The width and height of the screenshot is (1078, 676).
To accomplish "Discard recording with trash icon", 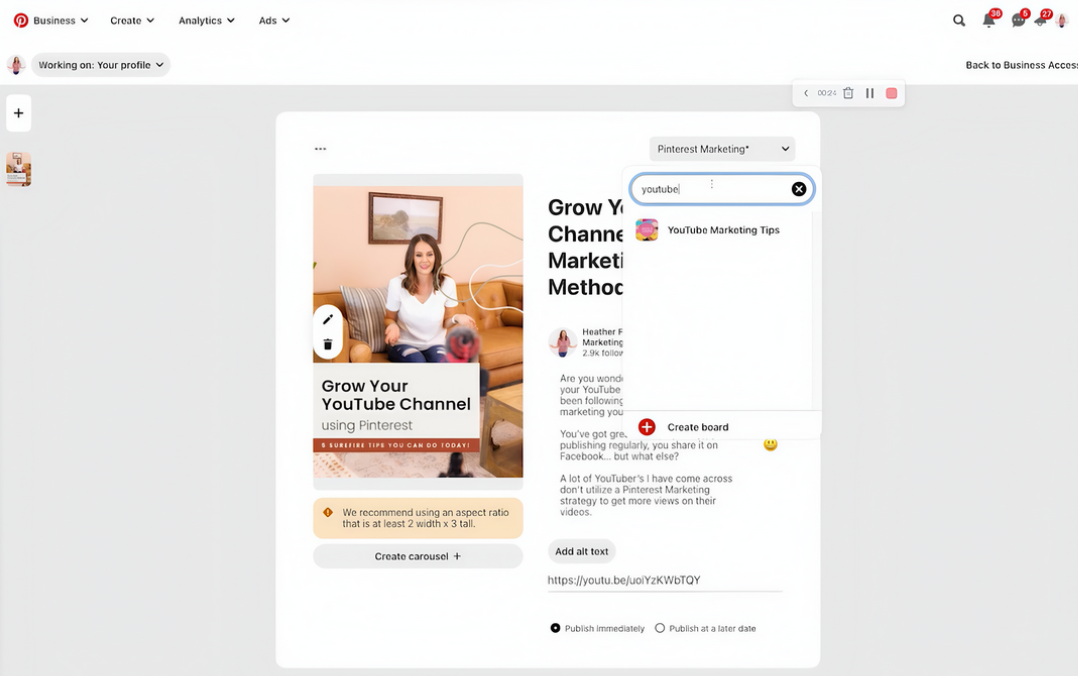I will point(848,93).
